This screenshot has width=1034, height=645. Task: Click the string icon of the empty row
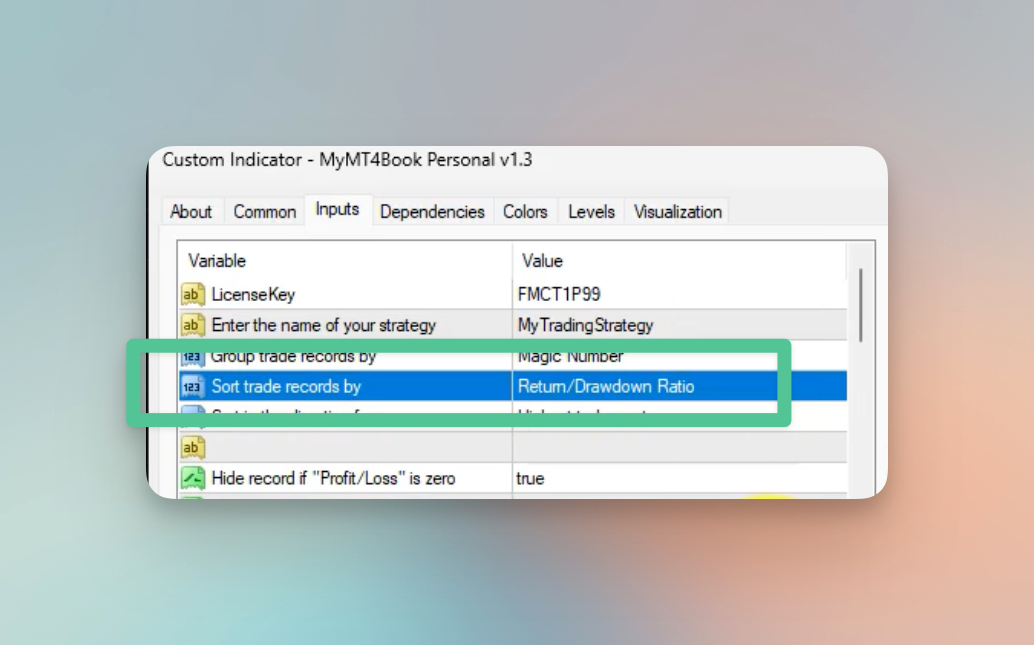pyautogui.click(x=192, y=448)
